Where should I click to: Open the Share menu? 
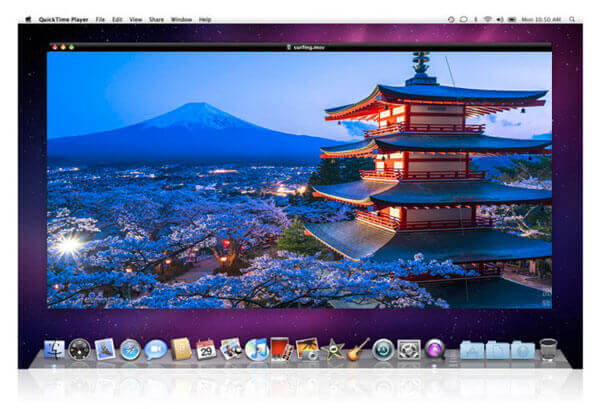click(x=156, y=20)
